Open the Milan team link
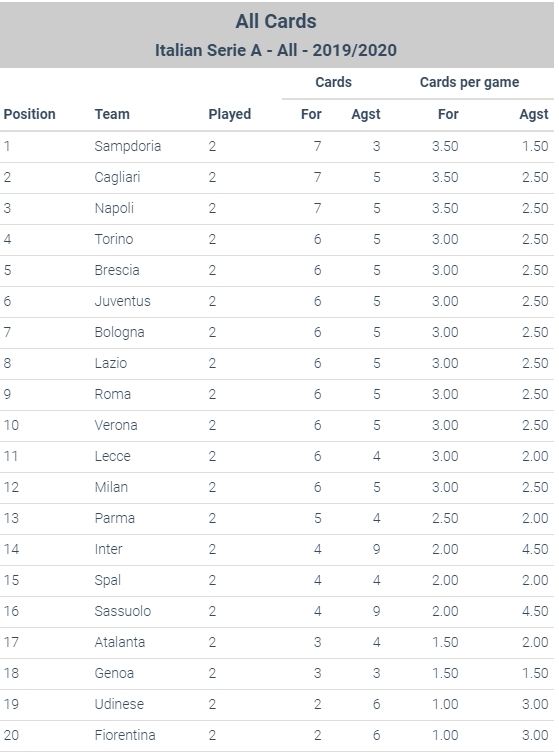 pyautogui.click(x=111, y=487)
